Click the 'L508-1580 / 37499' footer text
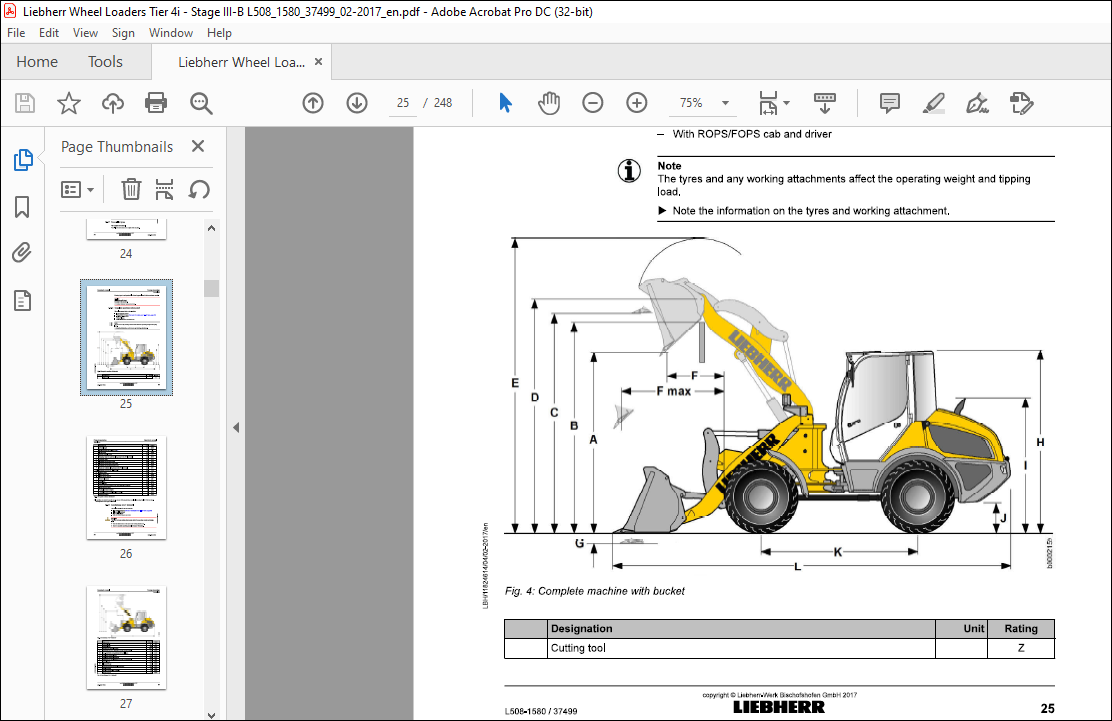This screenshot has height=721, width=1112. tap(541, 710)
